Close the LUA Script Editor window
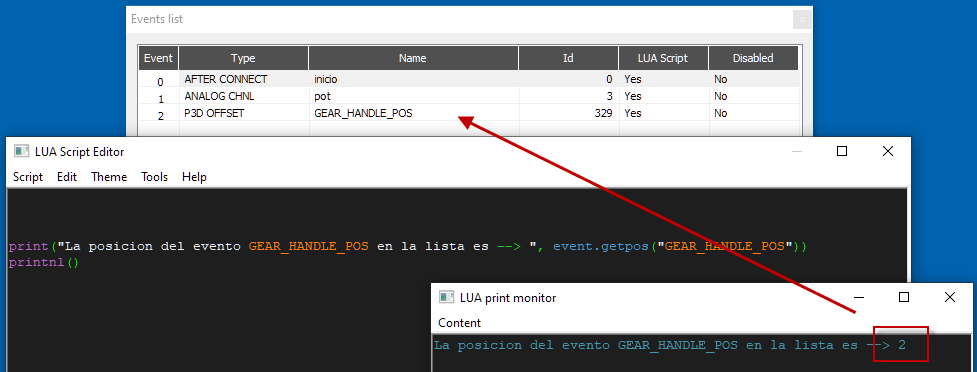Screen dimensions: 977x372 888,151
